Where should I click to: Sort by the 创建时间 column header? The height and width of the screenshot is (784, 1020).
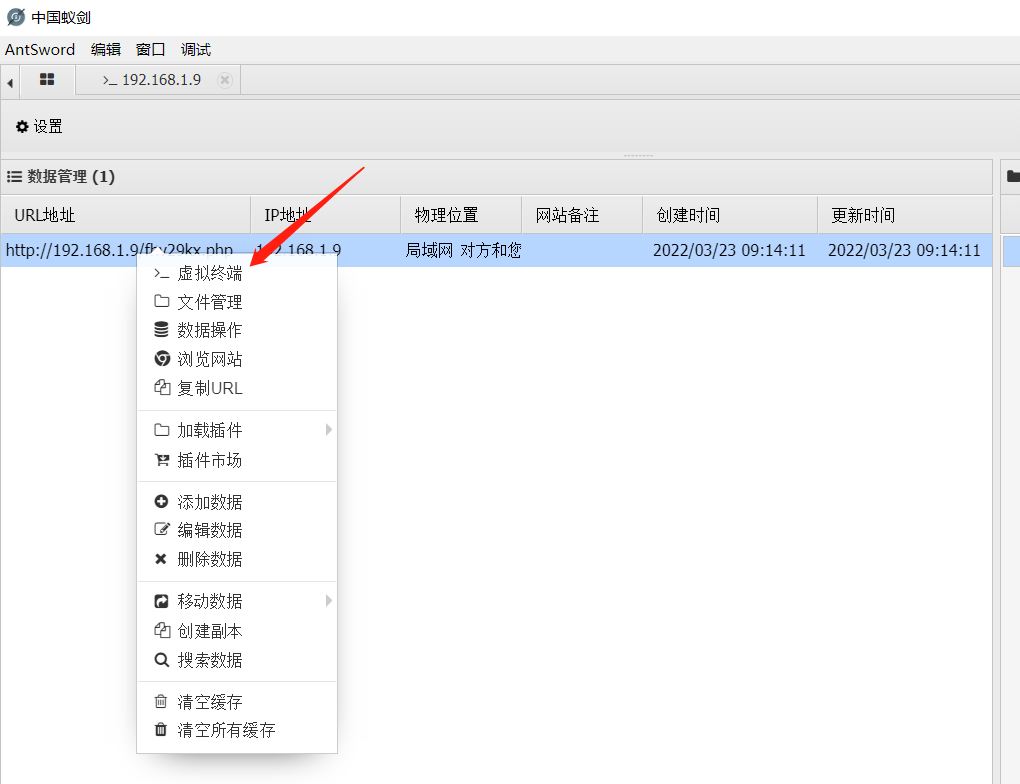coord(730,215)
